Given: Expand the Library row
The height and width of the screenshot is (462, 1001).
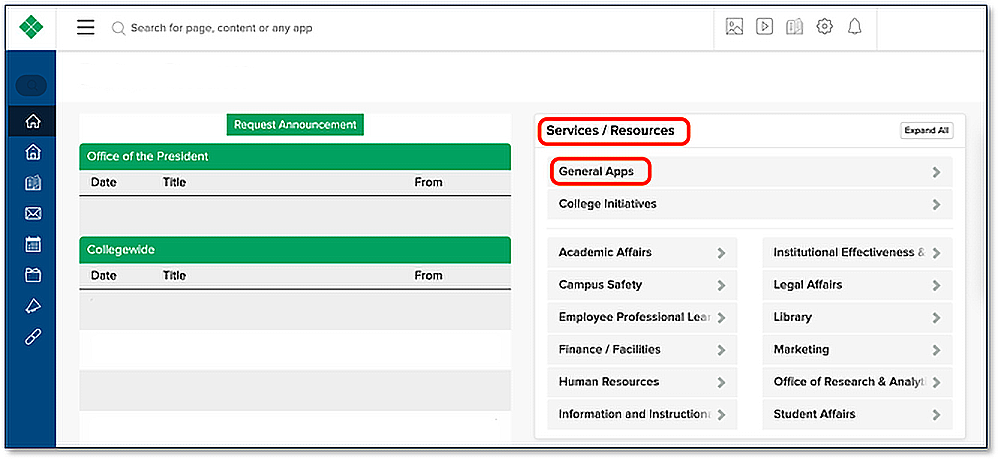Looking at the screenshot, I should coord(857,317).
